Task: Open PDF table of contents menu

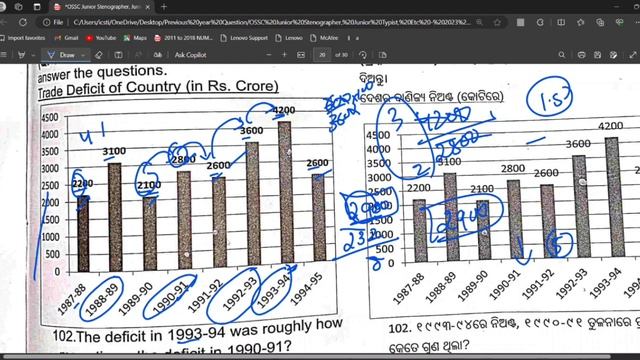Action: [x=4, y=55]
